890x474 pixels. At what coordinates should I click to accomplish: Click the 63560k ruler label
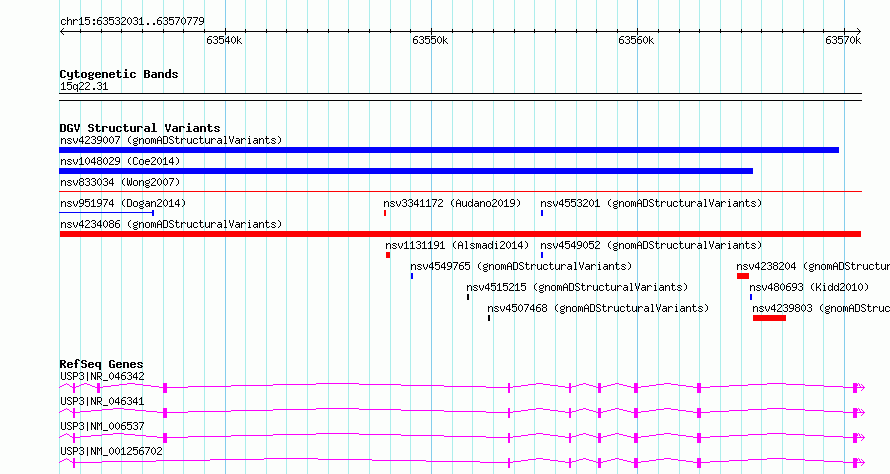[x=636, y=40]
